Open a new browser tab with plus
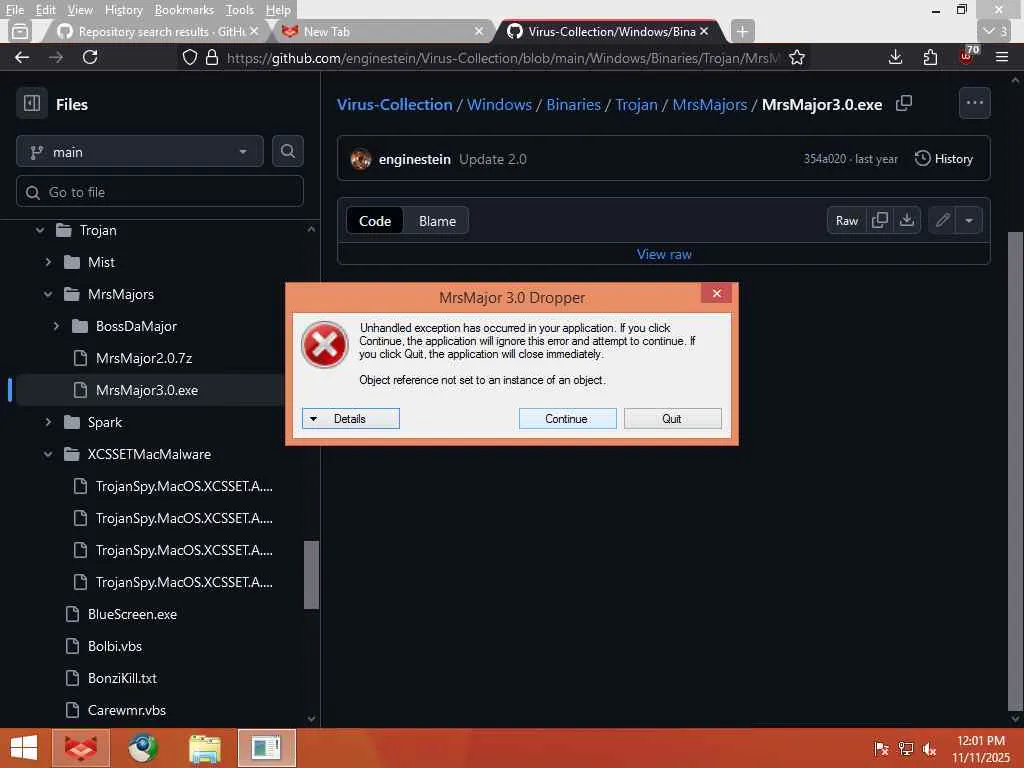Image resolution: width=1024 pixels, height=768 pixels. click(x=742, y=31)
